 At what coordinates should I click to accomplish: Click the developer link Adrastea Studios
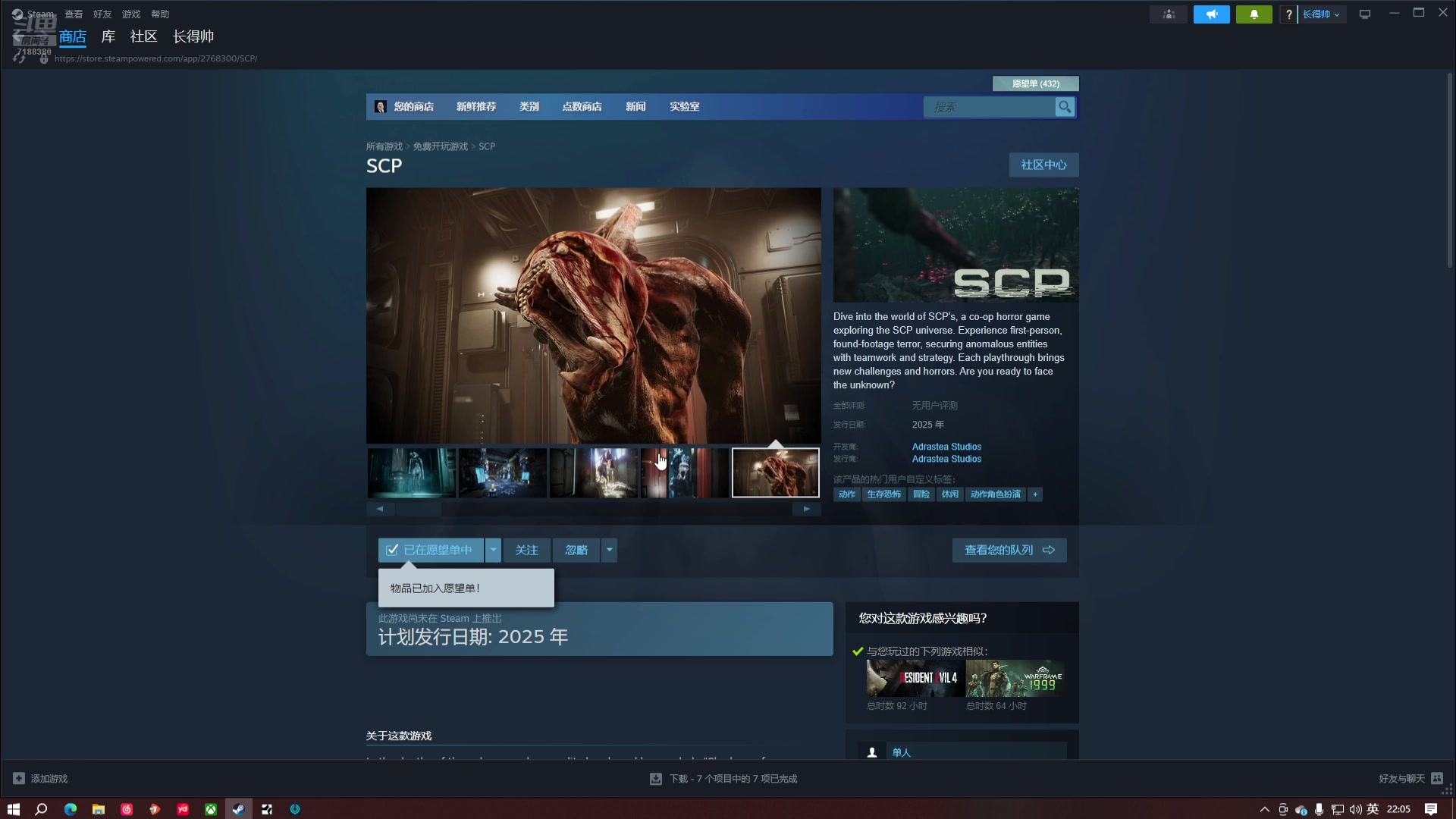pos(946,447)
